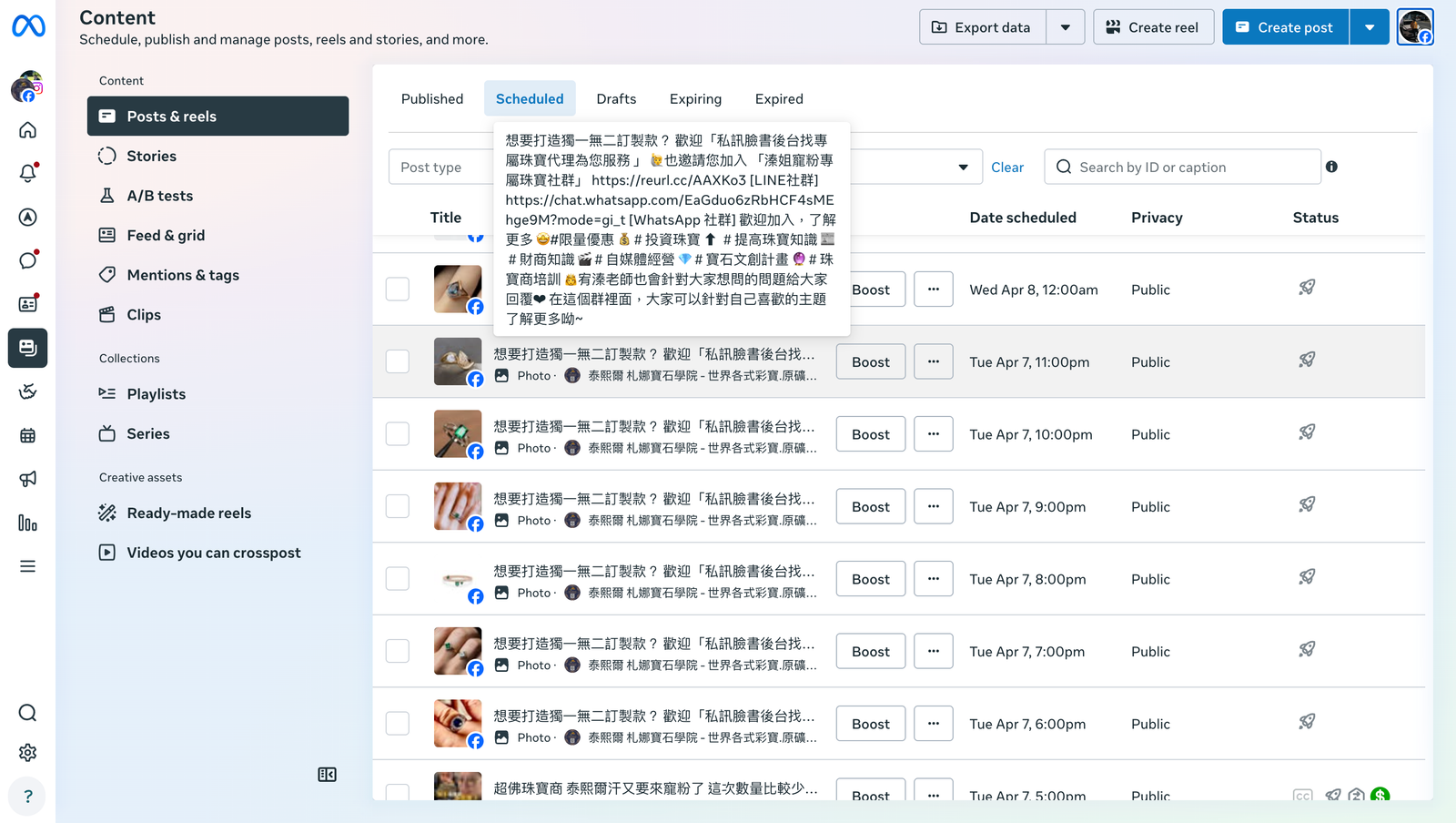
Task: Click the page avatar in left rail
Action: point(27,86)
